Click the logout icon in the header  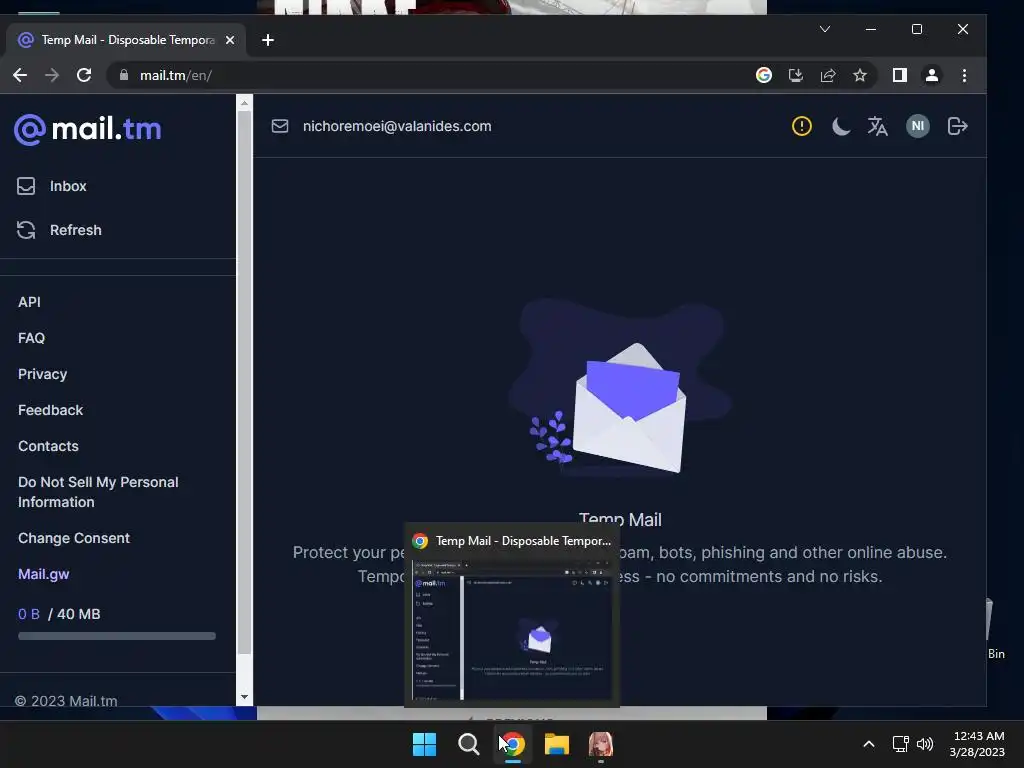[x=957, y=126]
